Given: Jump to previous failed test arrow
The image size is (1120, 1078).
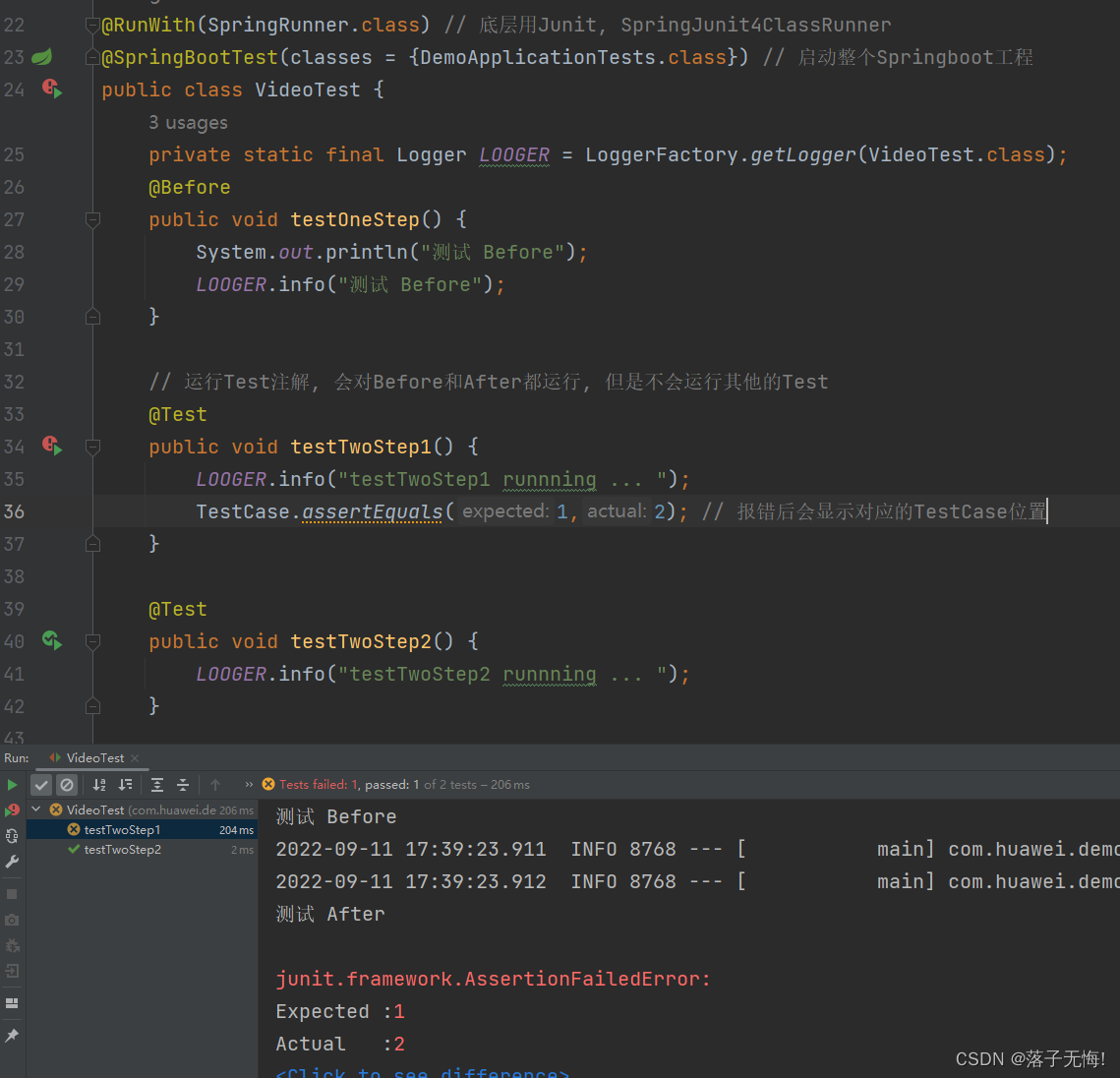Looking at the screenshot, I should (x=215, y=784).
